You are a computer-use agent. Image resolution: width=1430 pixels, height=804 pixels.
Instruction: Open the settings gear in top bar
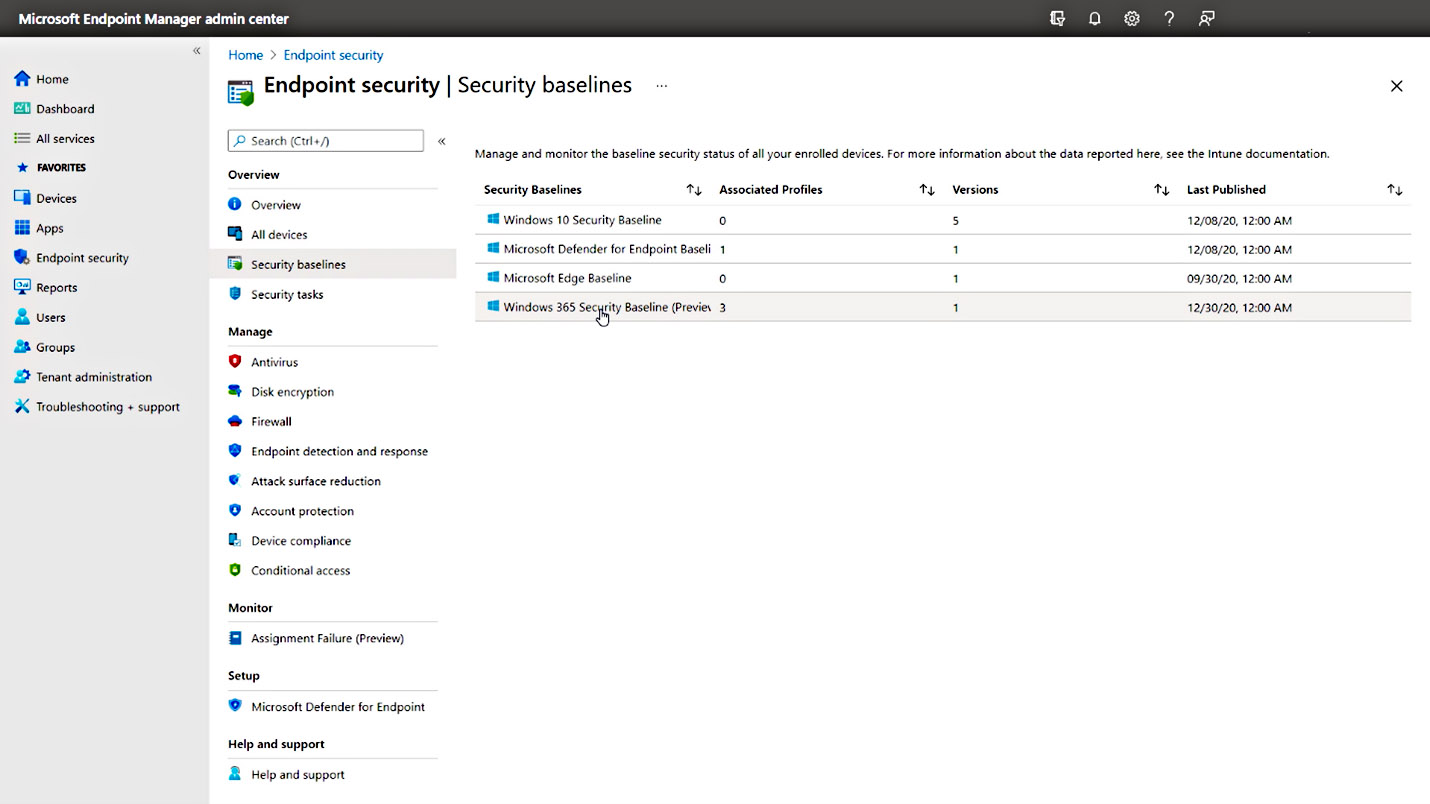pyautogui.click(x=1132, y=18)
